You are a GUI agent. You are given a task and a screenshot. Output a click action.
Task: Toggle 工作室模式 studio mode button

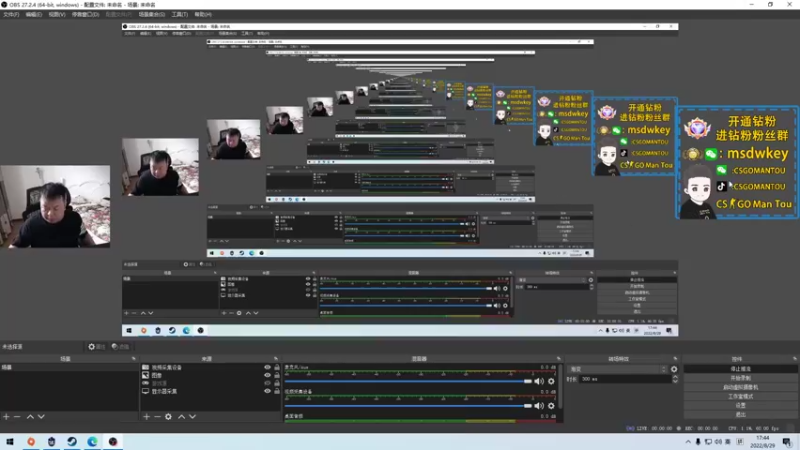pos(740,396)
